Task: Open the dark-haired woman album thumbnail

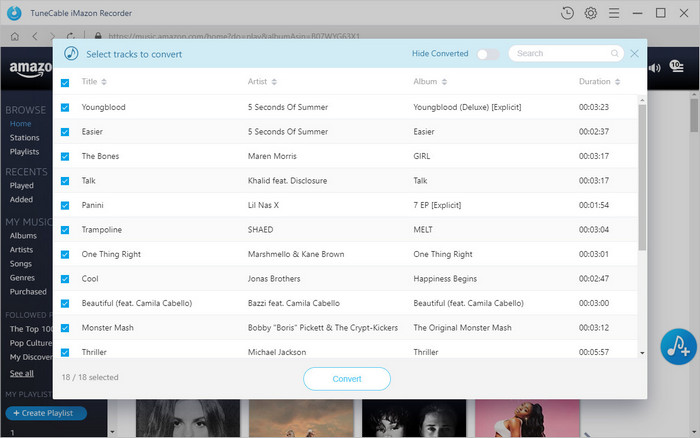Action: 188,418
